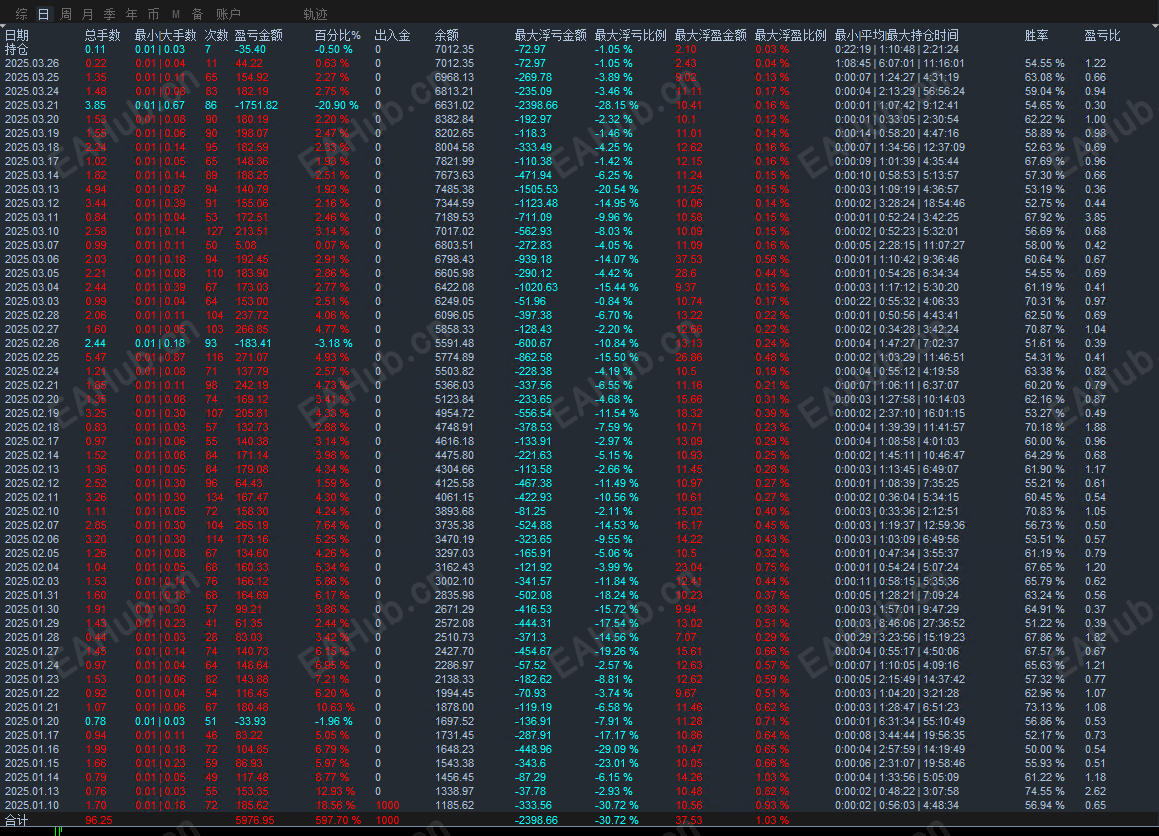This screenshot has width=1159, height=836.
Task: Open the 账户 account tab
Action: point(228,14)
